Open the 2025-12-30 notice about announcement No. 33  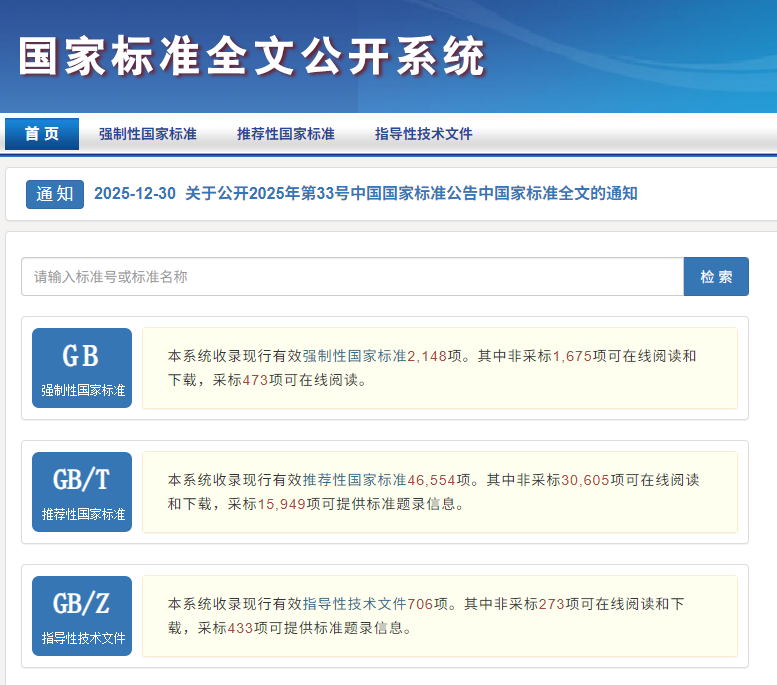(x=365, y=194)
